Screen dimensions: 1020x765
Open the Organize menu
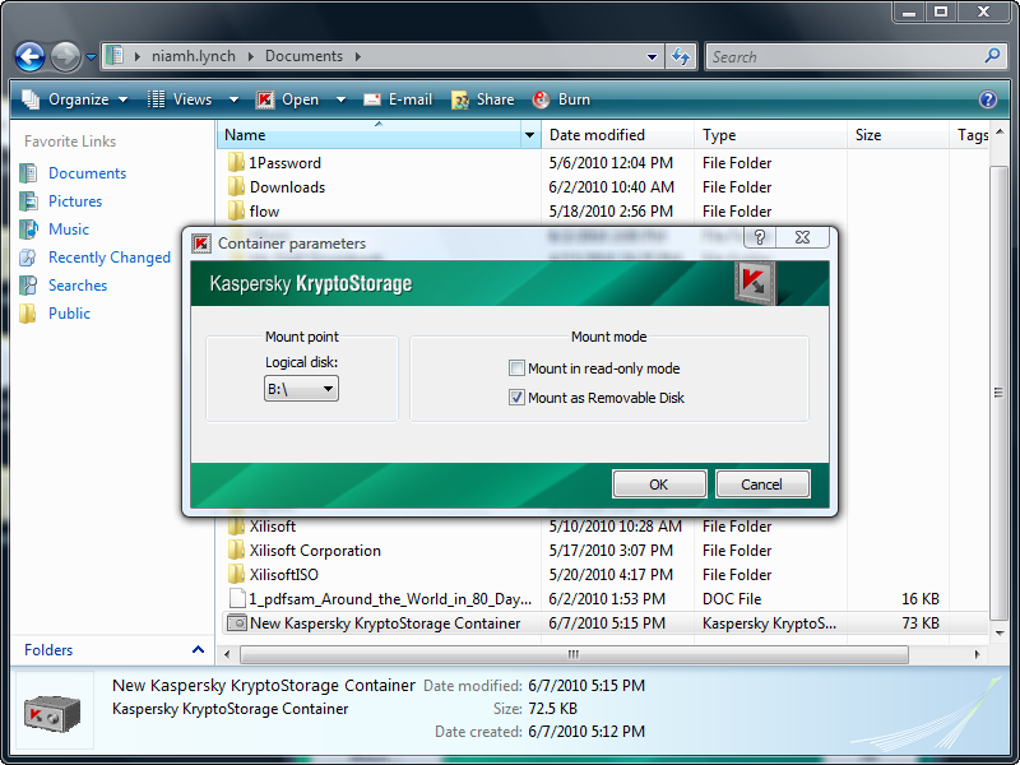coord(75,100)
